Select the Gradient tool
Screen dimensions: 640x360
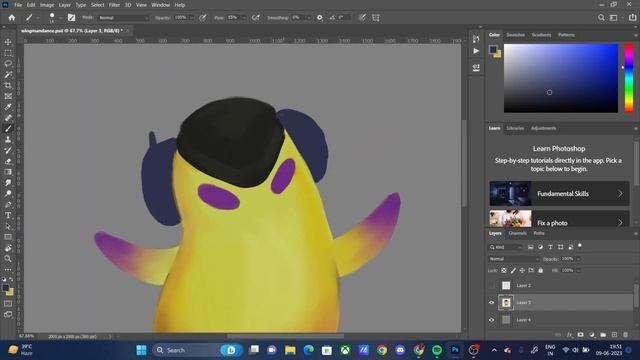[8, 172]
